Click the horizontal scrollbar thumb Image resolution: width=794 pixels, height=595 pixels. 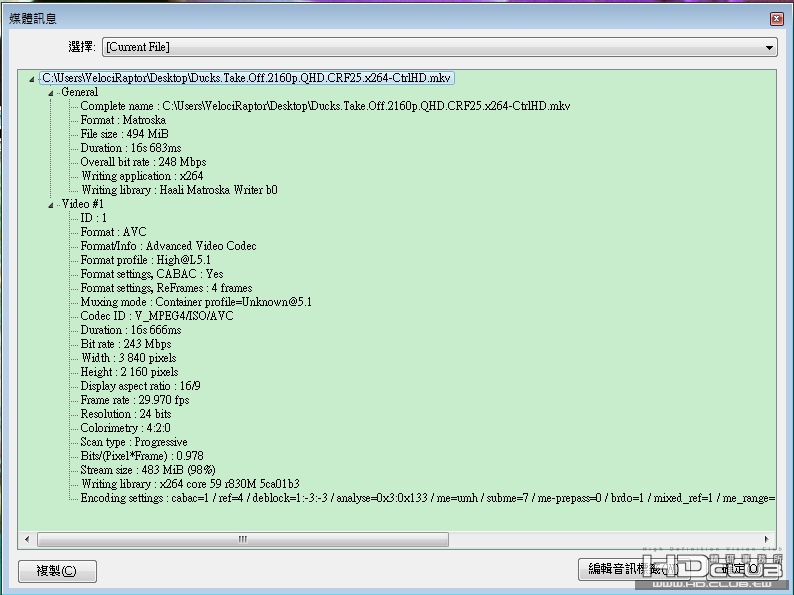pos(243,539)
